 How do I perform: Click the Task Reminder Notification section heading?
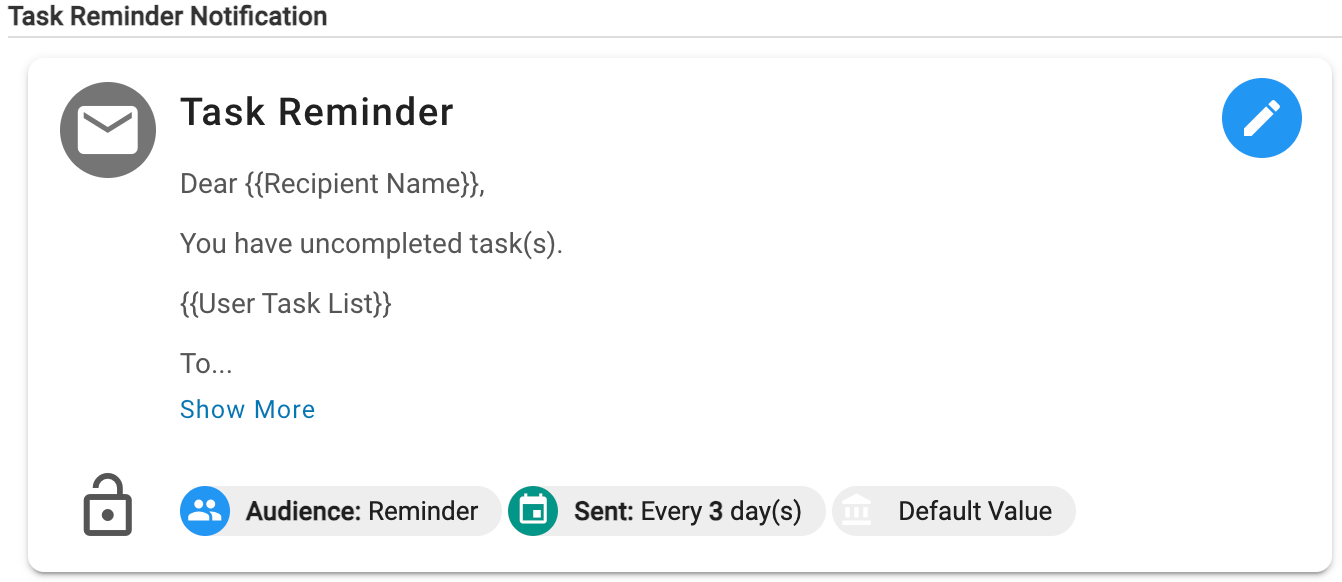pyautogui.click(x=168, y=16)
